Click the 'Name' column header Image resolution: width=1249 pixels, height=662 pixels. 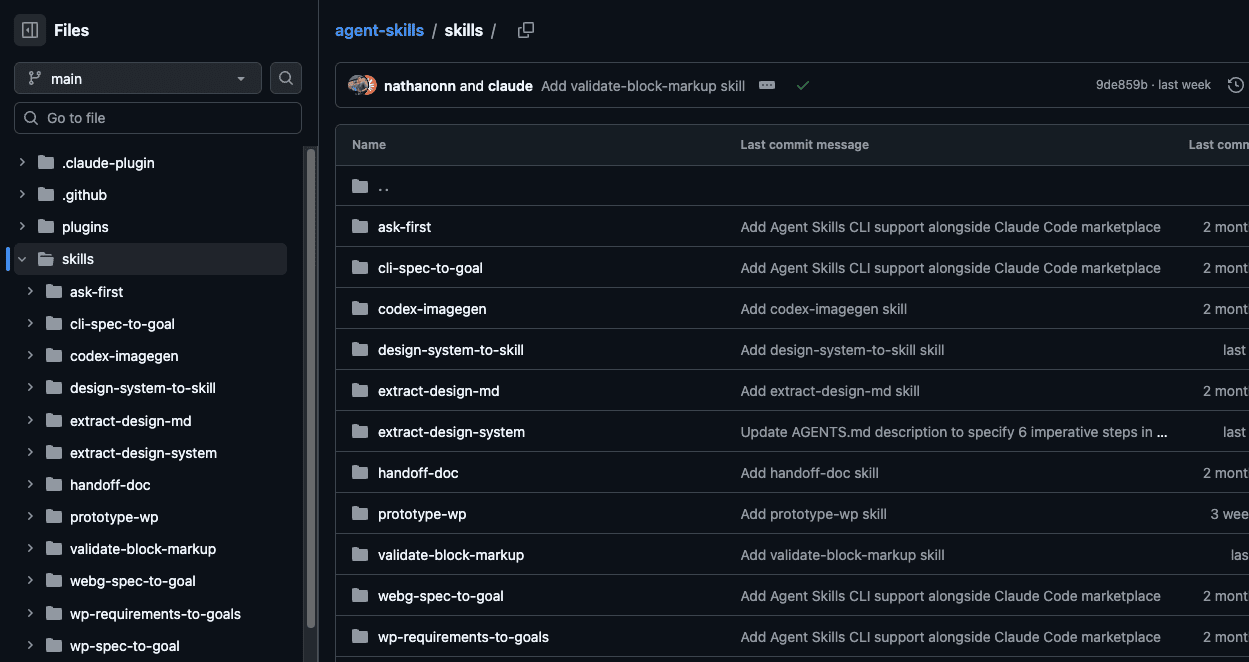[369, 145]
